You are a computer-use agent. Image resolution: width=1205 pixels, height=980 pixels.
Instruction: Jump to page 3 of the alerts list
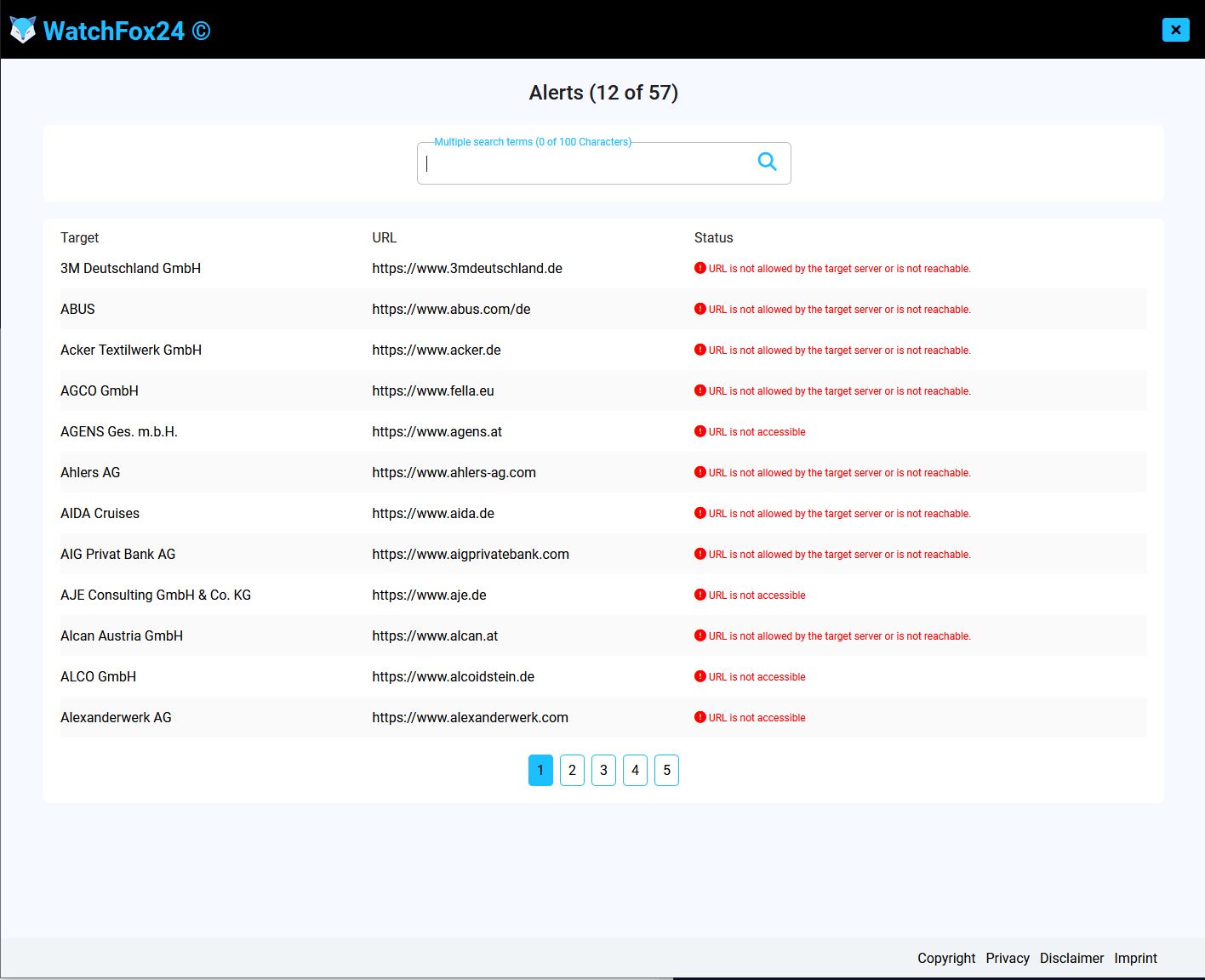click(x=603, y=770)
